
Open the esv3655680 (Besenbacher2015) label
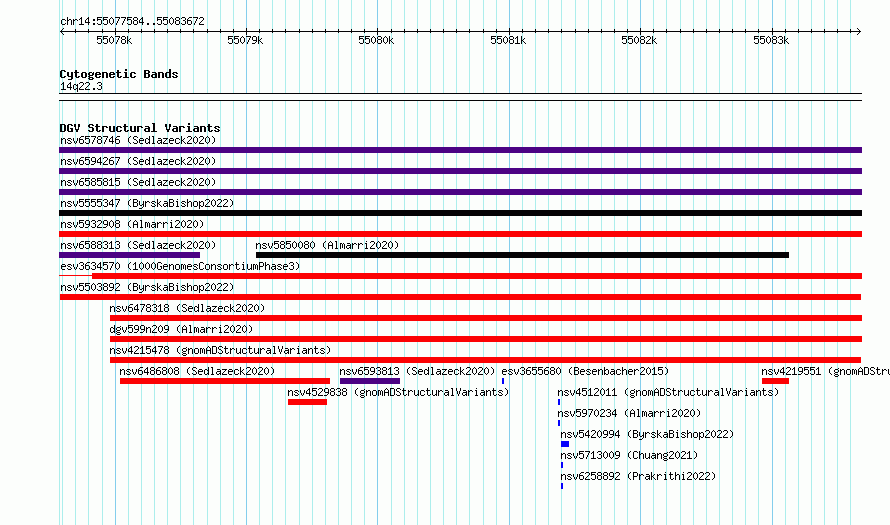[585, 371]
